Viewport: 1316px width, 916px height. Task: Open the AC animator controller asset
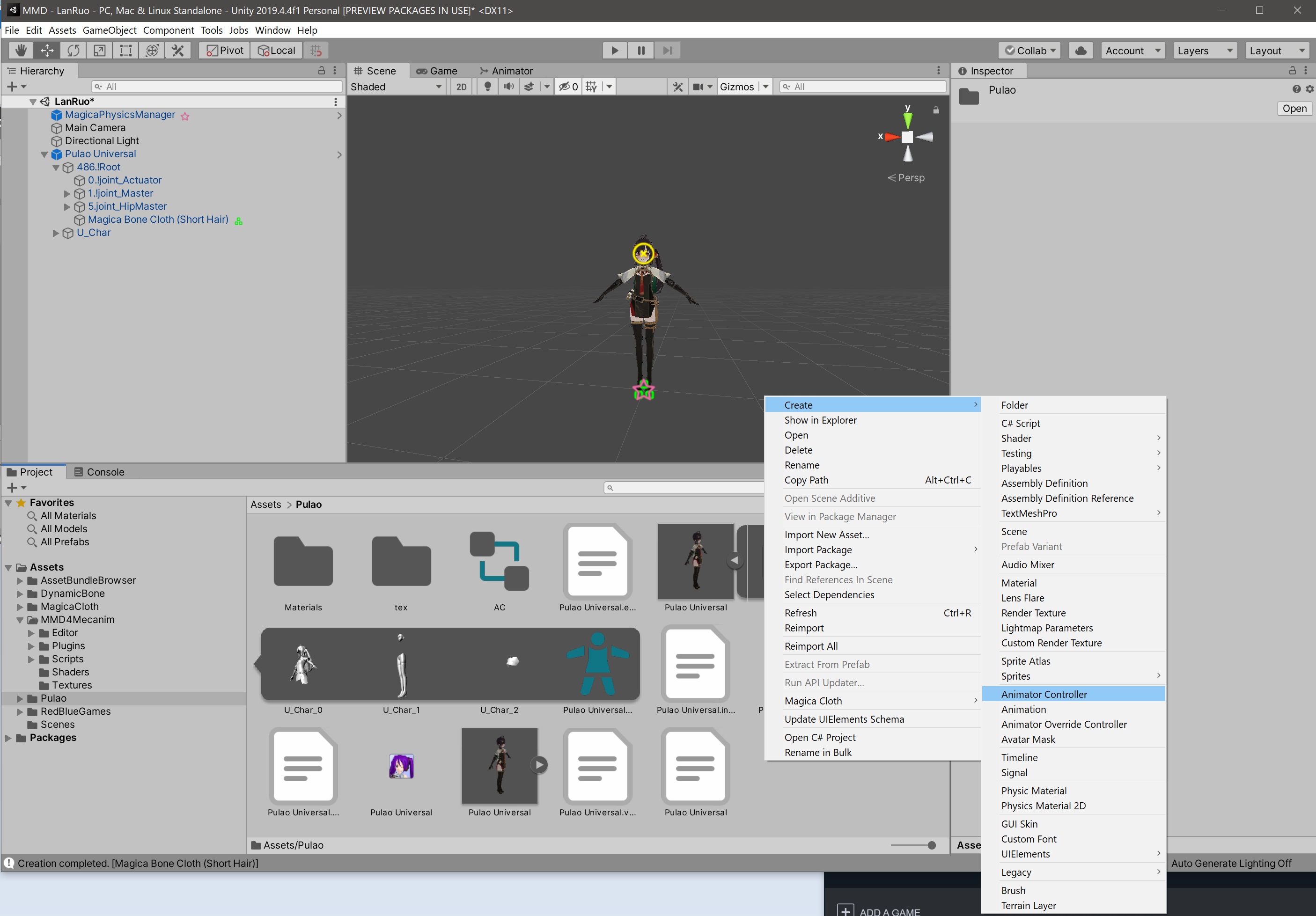[499, 561]
